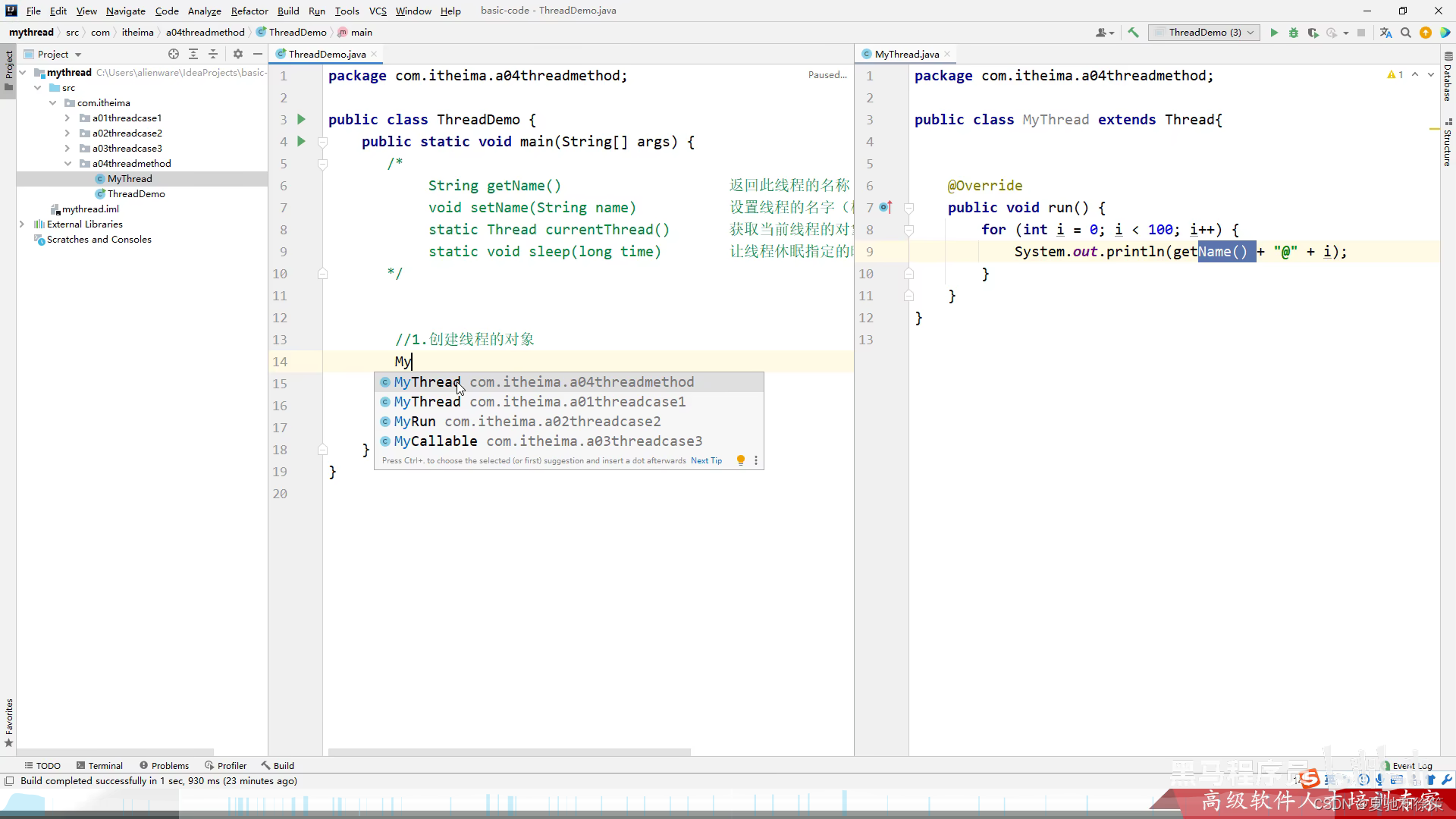1456x819 pixels.
Task: Switch to the MyThread.java editor tab
Action: coord(906,54)
